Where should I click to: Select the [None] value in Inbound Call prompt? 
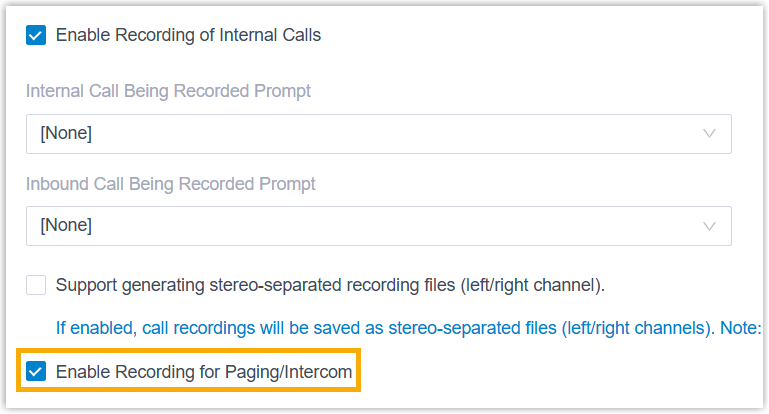(66, 225)
